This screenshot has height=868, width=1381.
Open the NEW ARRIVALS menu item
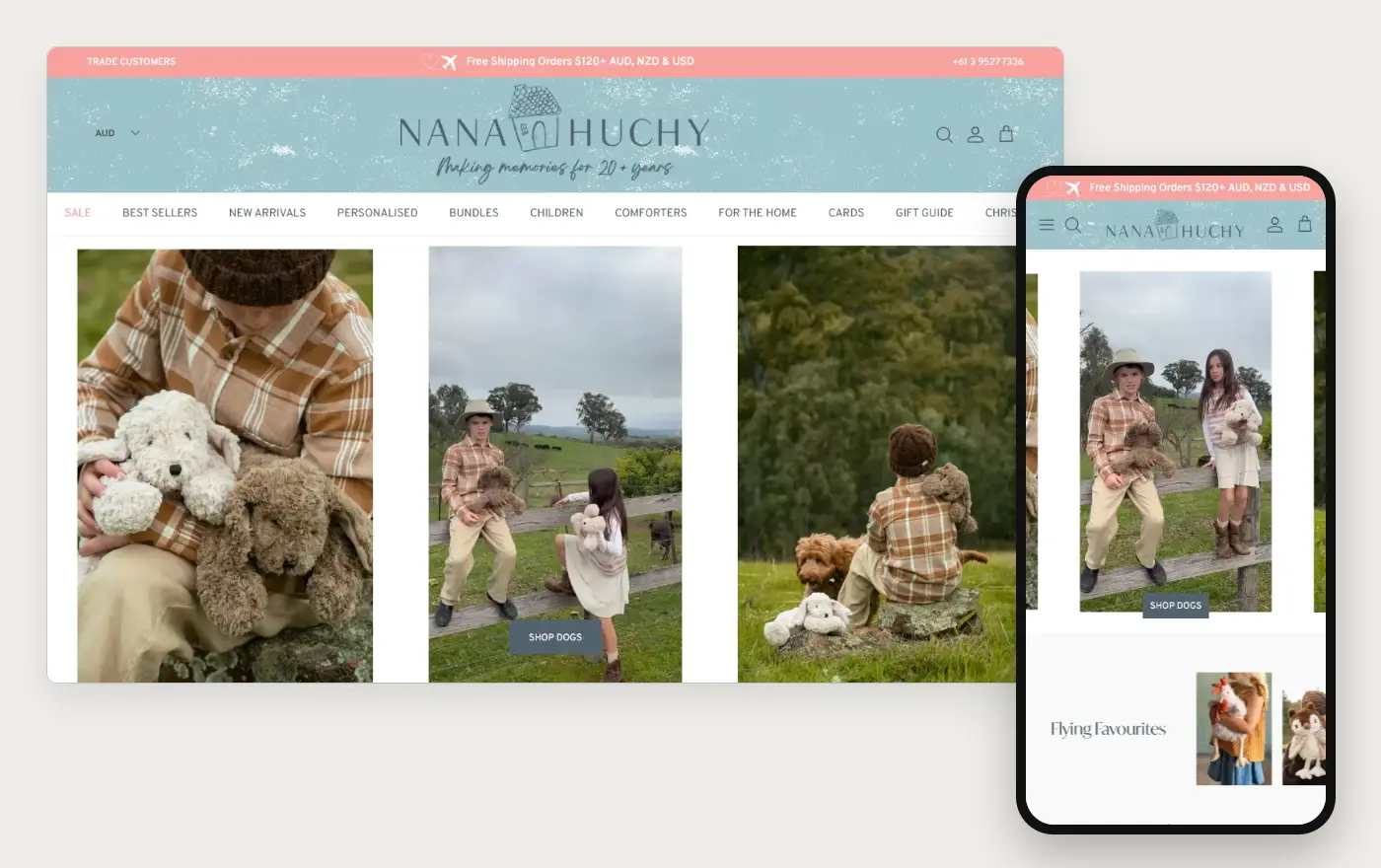[x=267, y=213]
